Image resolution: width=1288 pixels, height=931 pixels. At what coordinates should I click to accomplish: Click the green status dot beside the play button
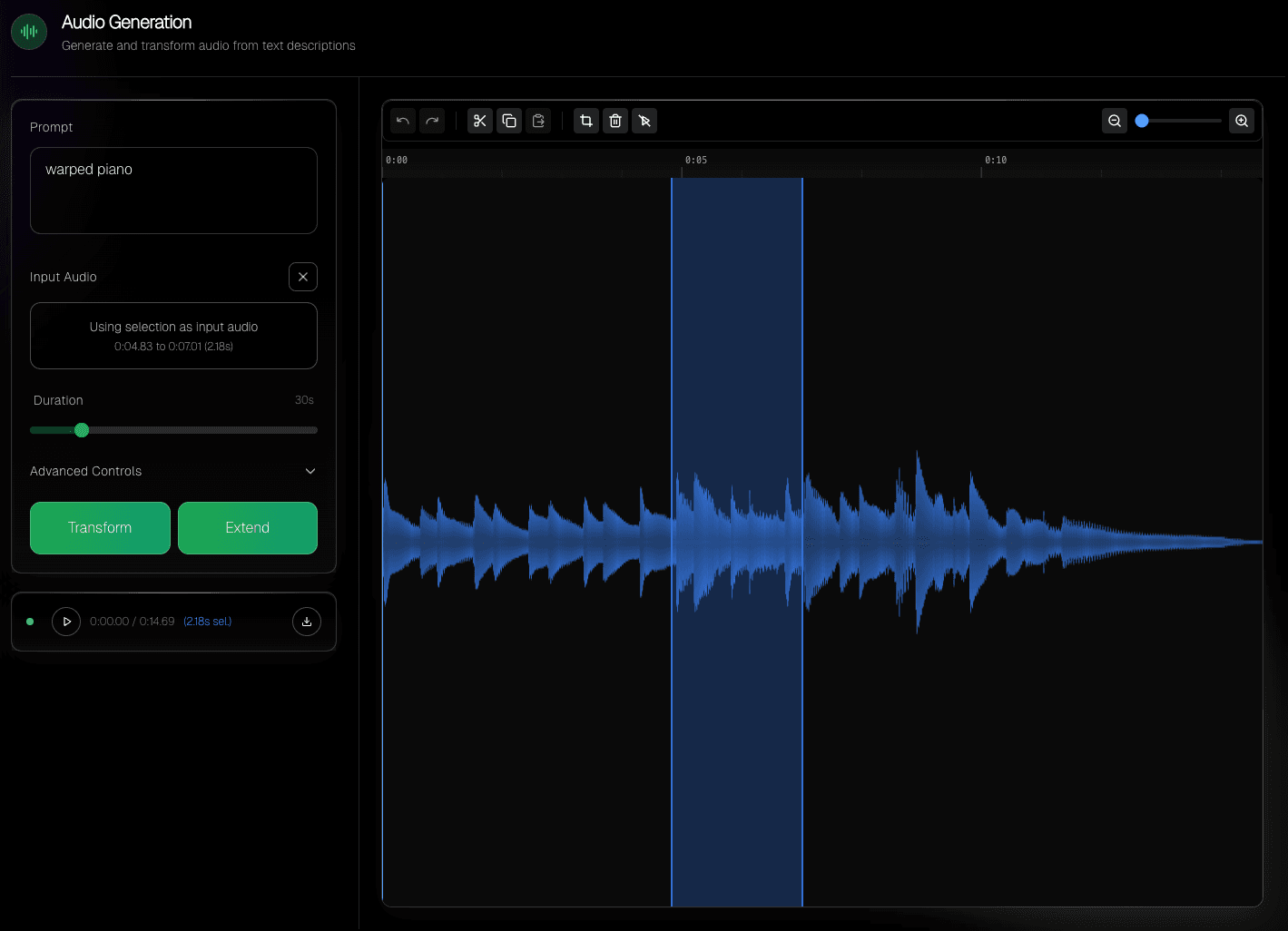30,622
